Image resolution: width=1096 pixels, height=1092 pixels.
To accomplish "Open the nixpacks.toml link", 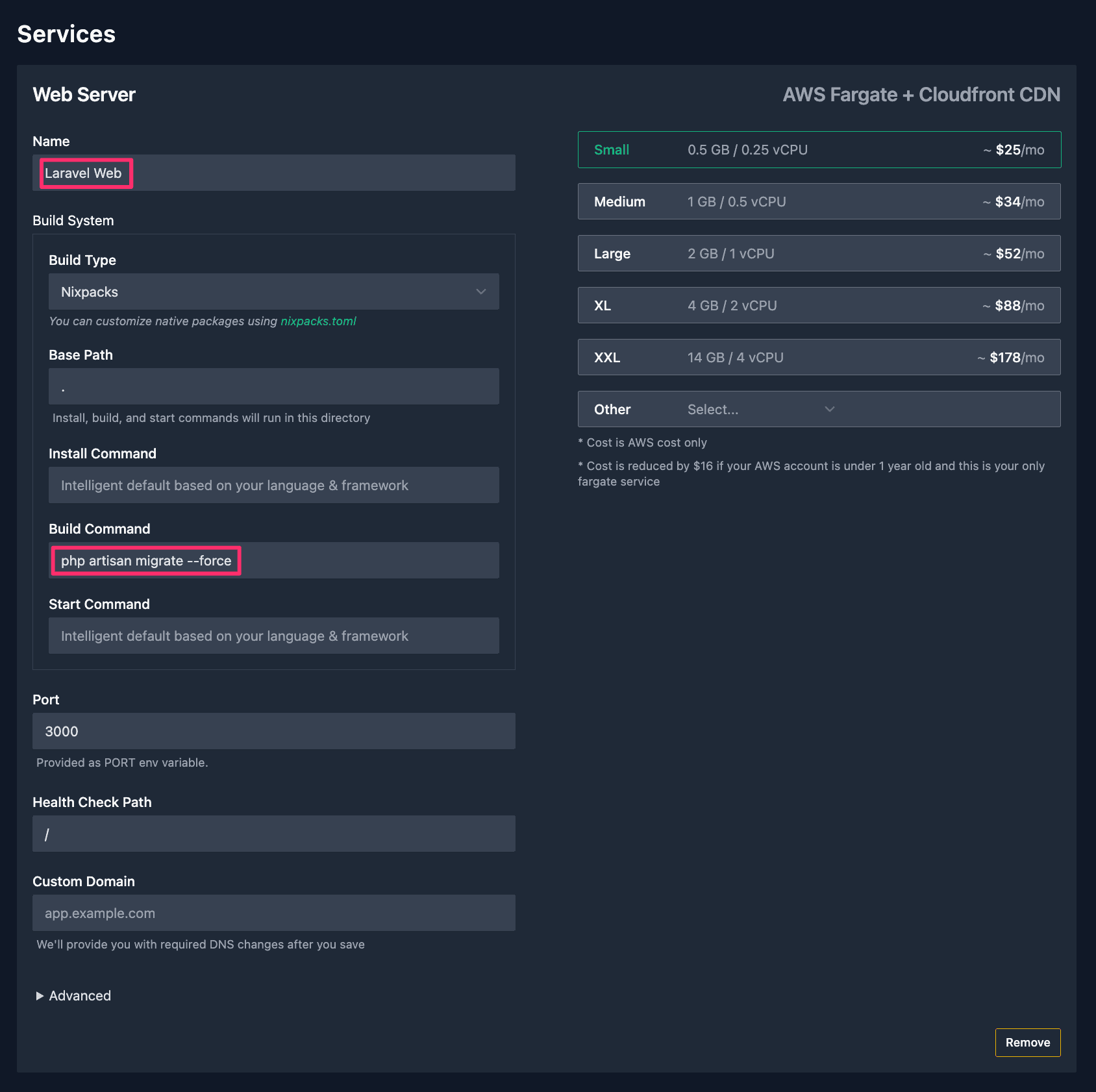I will click(x=318, y=321).
